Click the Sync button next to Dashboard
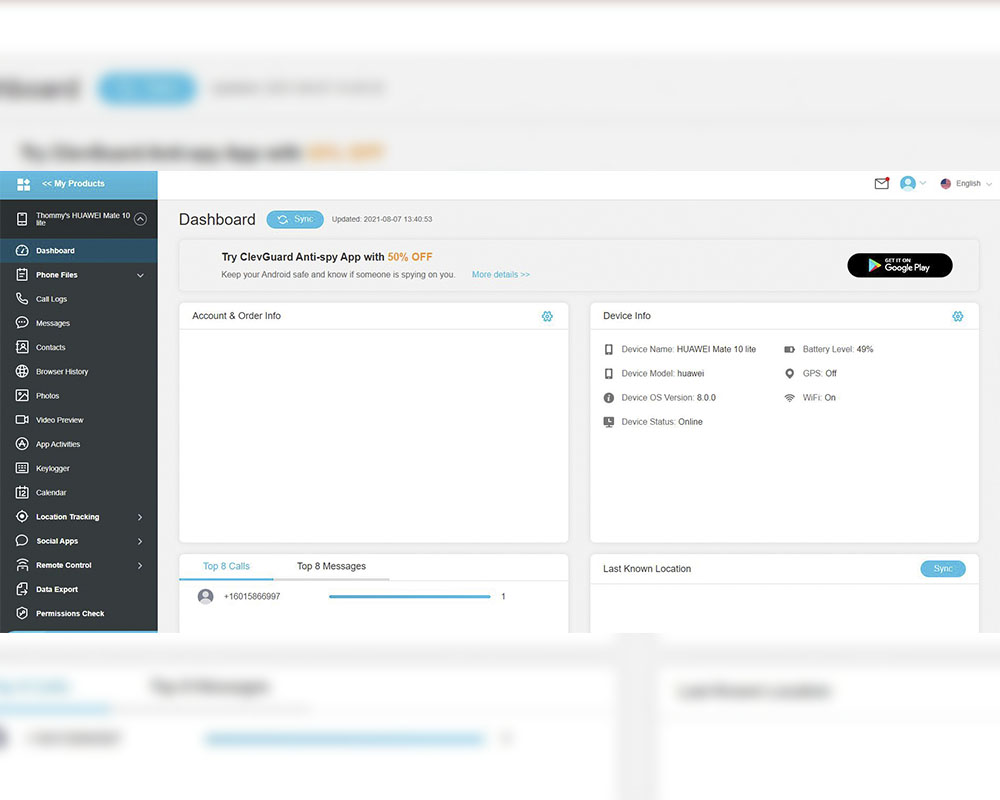Screen dimensions: 1000x800 pyautogui.click(x=295, y=219)
